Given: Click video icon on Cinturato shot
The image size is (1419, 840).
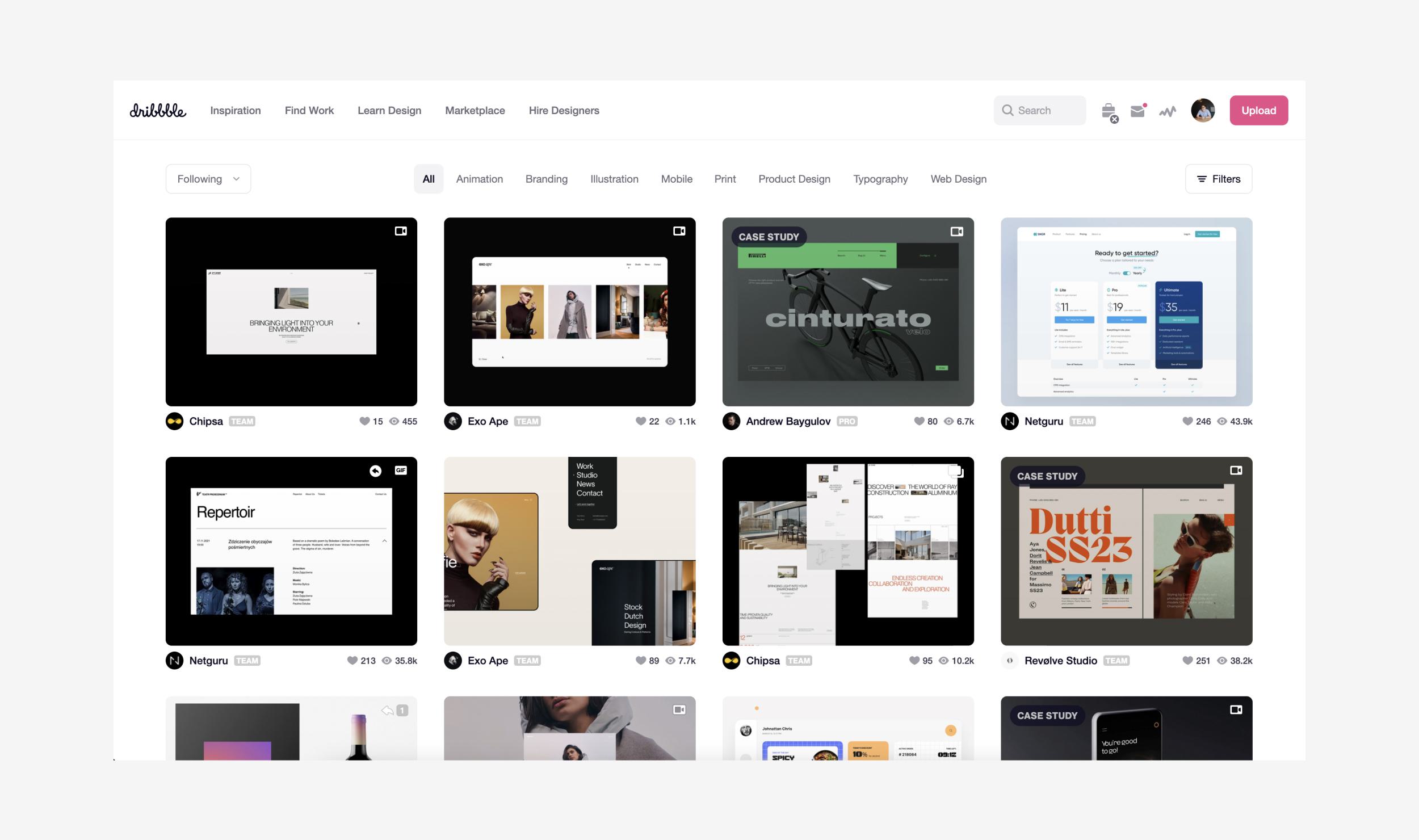Looking at the screenshot, I should pos(957,232).
